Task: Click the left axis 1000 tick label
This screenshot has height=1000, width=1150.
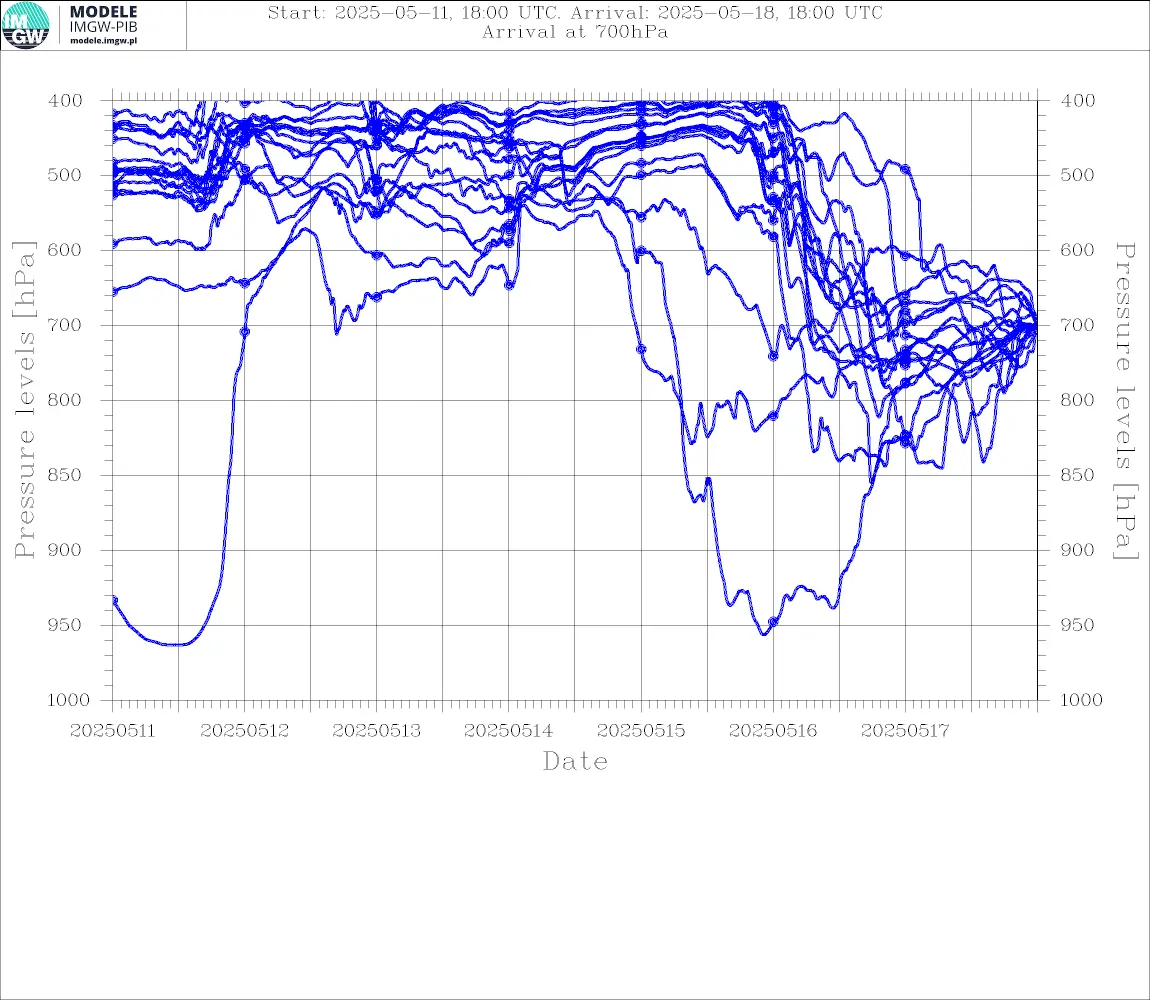Action: (68, 700)
